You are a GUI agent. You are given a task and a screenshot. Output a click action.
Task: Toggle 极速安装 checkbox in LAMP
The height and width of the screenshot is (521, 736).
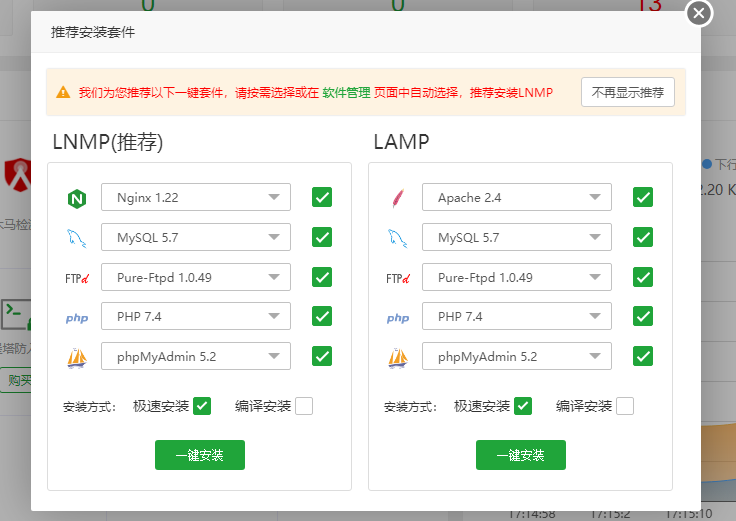tap(523, 406)
